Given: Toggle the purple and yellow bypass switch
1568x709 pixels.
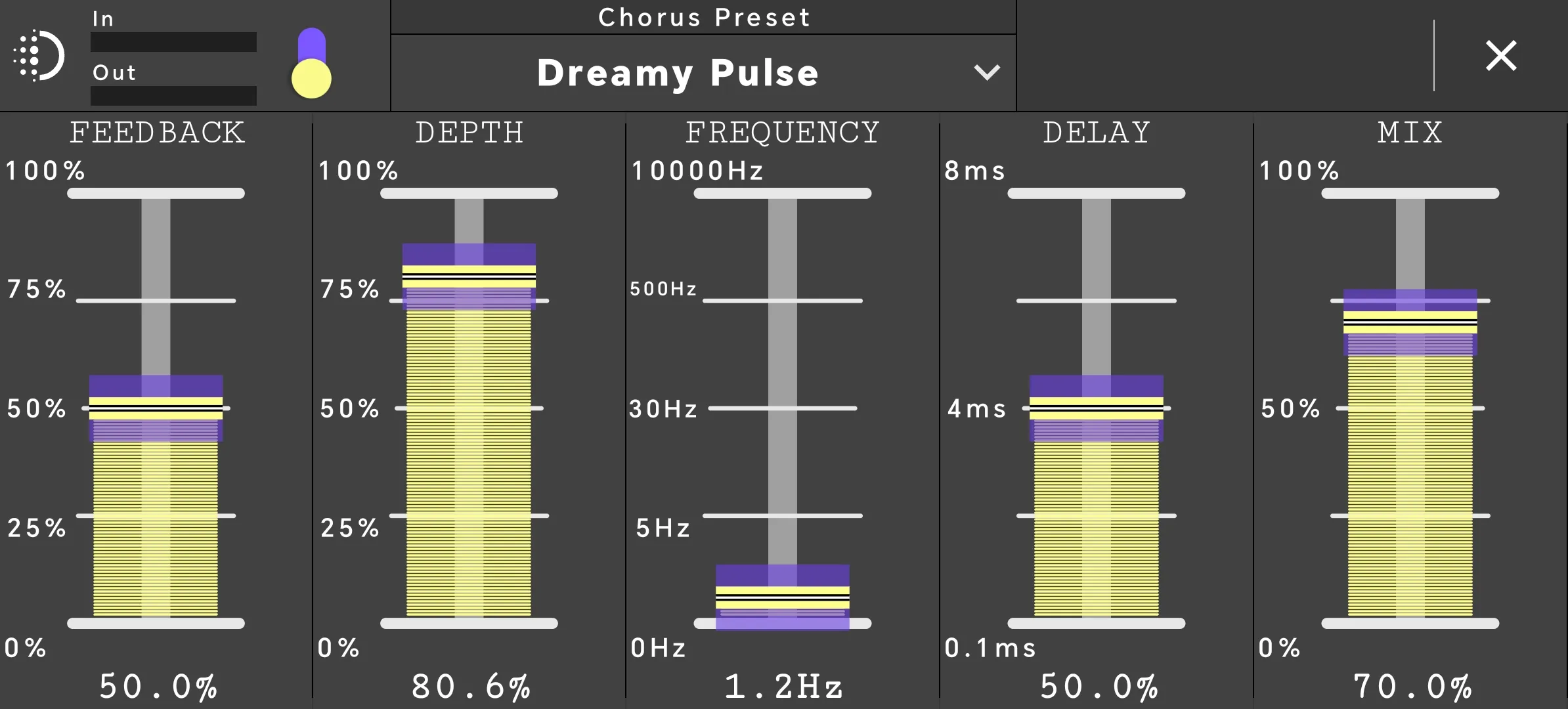Looking at the screenshot, I should tap(311, 63).
